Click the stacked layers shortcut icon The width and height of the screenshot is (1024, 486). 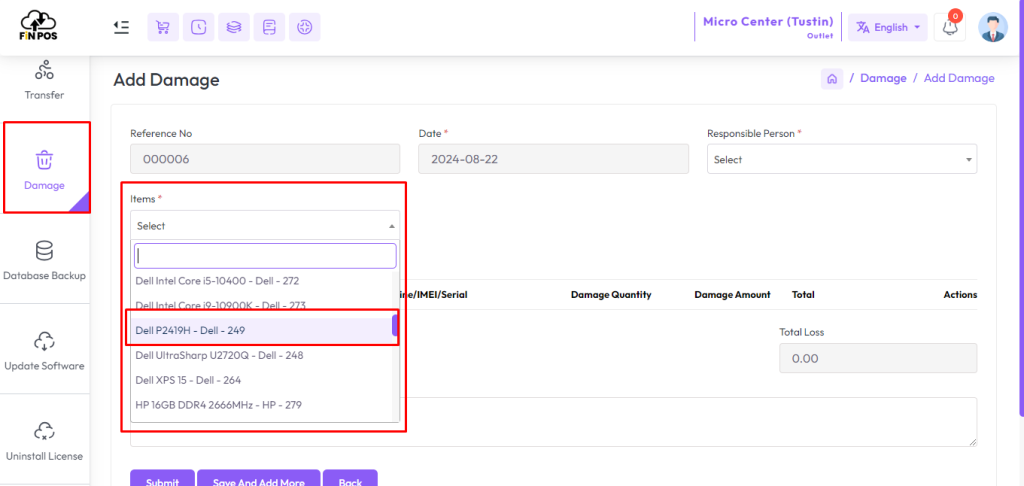click(234, 27)
